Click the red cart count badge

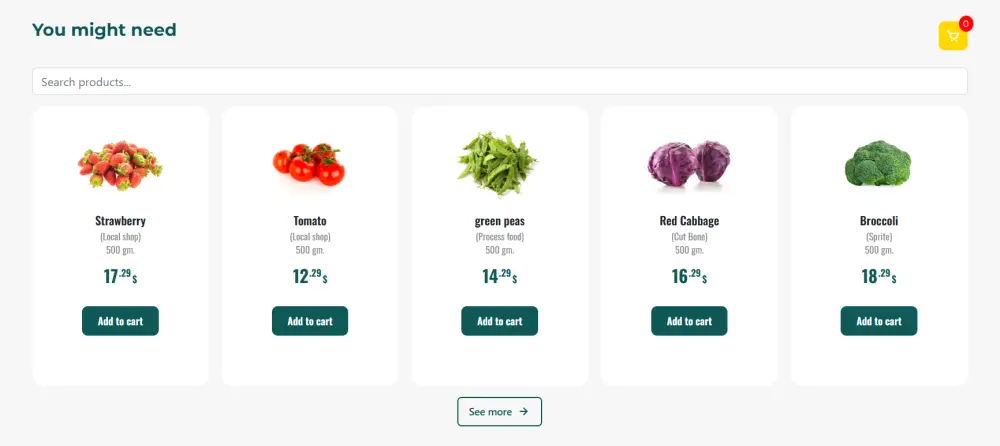point(965,23)
